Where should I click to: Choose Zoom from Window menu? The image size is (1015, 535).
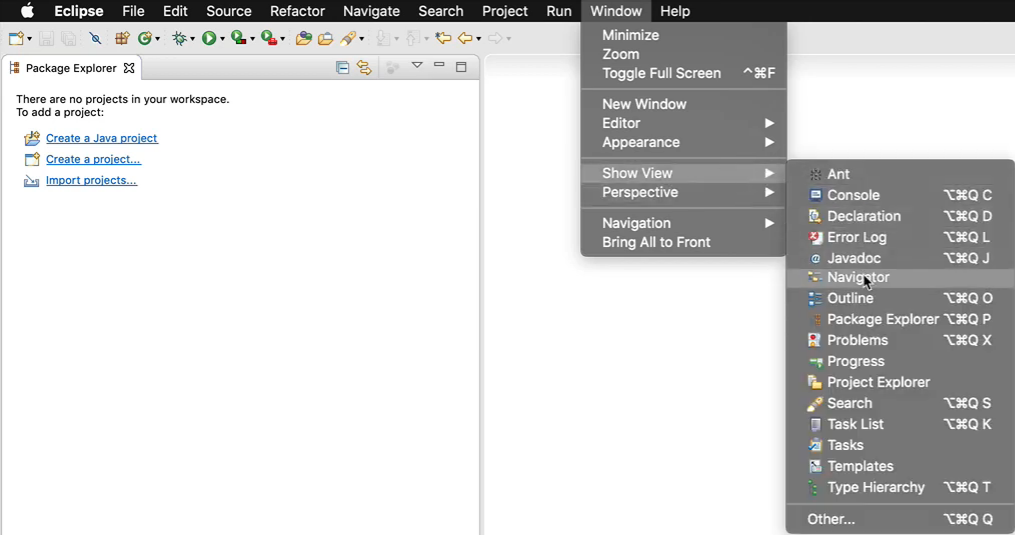[684, 54]
